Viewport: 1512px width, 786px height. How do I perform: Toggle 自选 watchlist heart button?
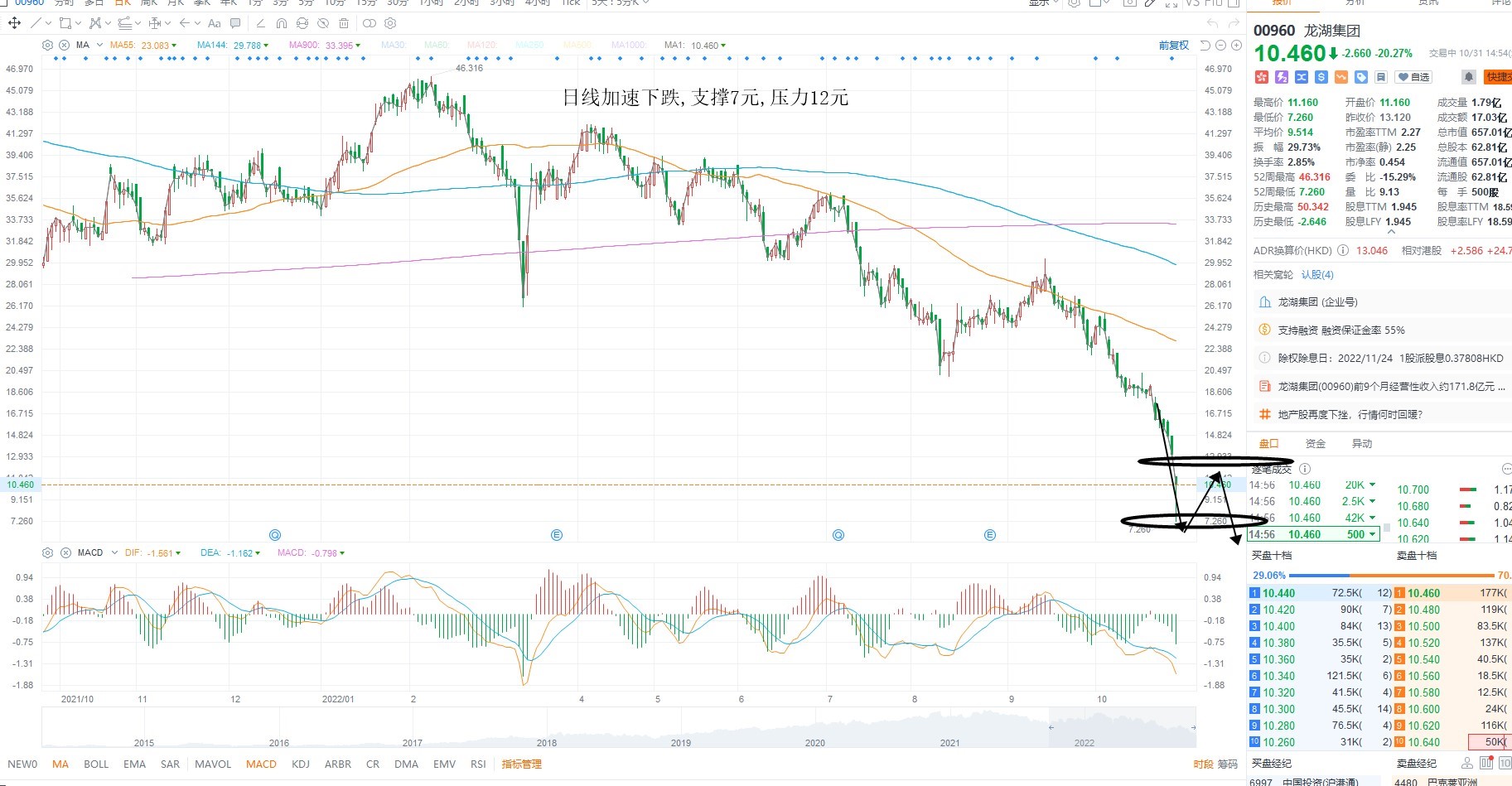[x=1413, y=77]
